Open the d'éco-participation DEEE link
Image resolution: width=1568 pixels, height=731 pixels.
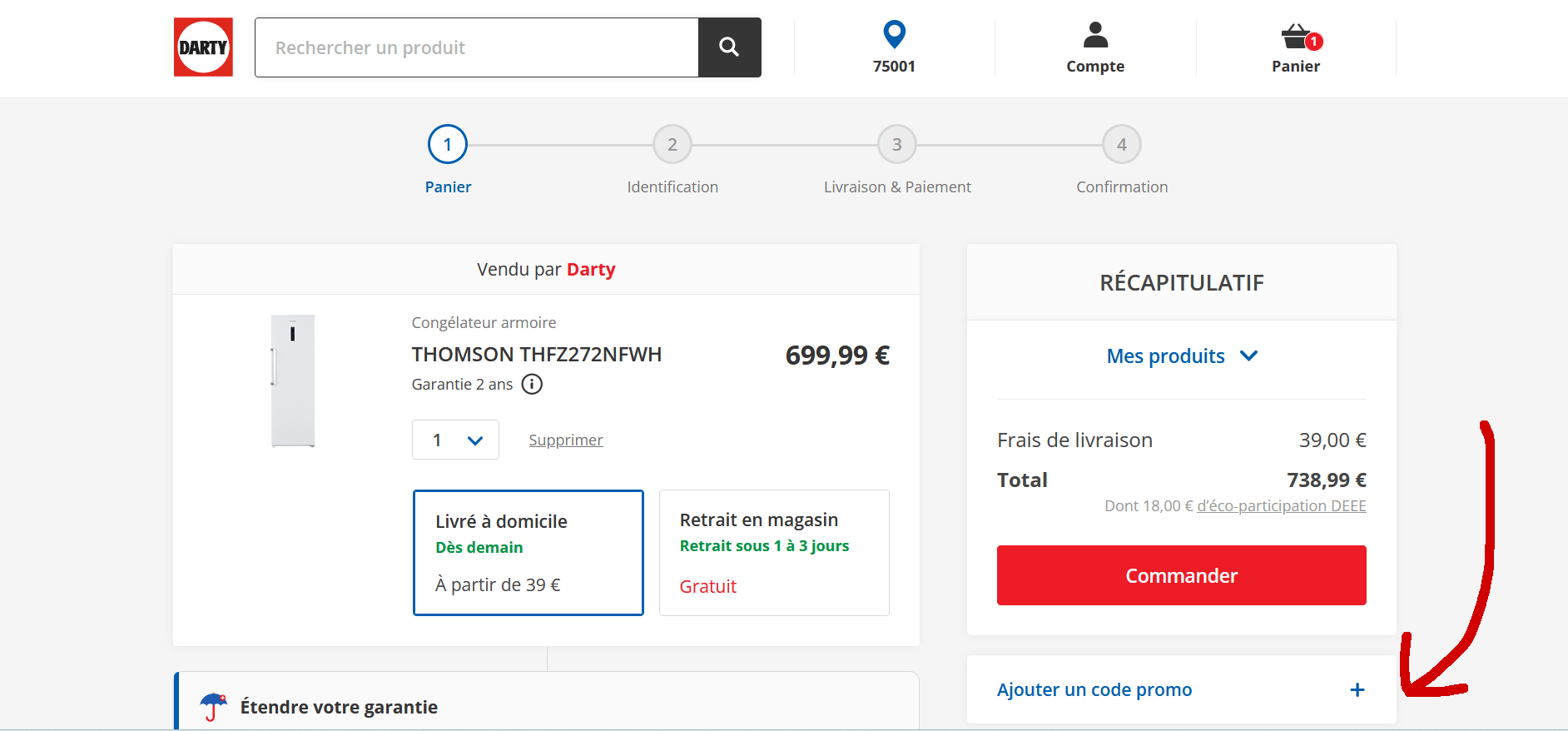[x=1281, y=506]
